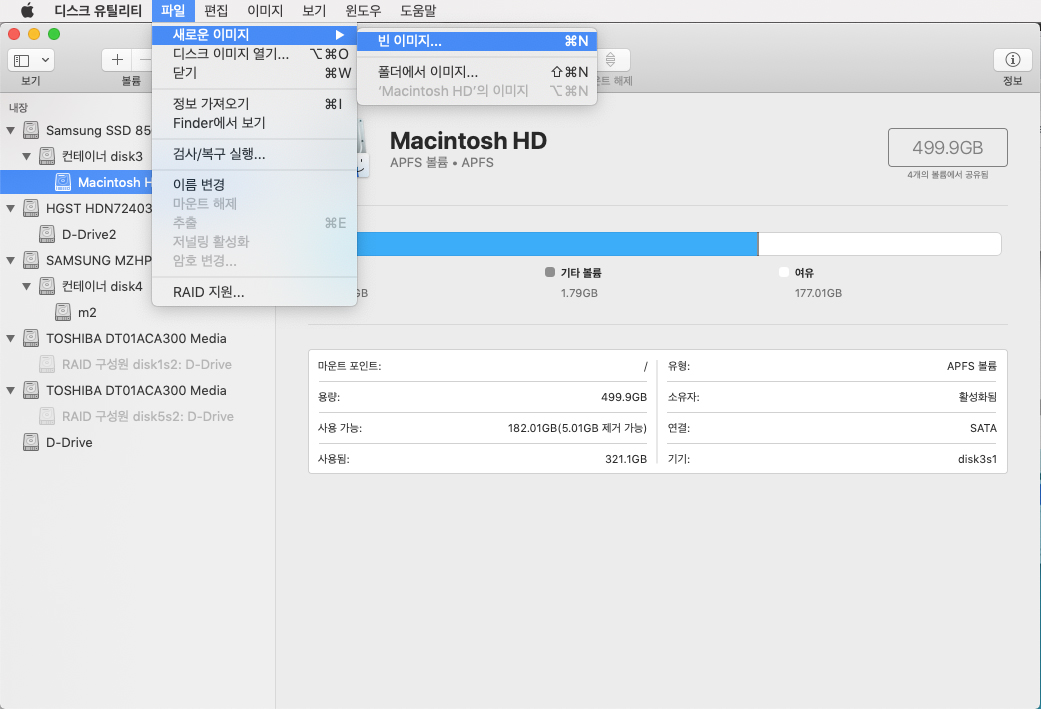Viewport: 1041px width, 709px height.
Task: Choose 새로운 이미지 menu entry
Action: click(254, 35)
